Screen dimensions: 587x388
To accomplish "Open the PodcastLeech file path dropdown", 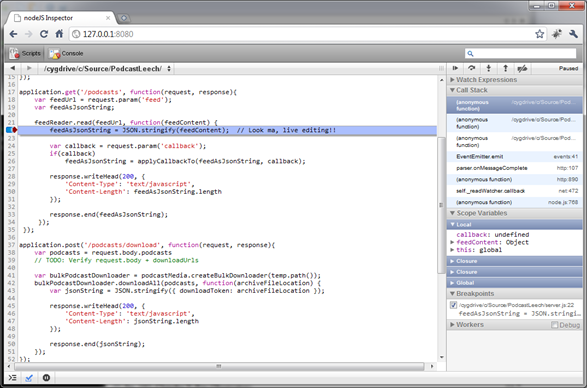I will click(108, 69).
